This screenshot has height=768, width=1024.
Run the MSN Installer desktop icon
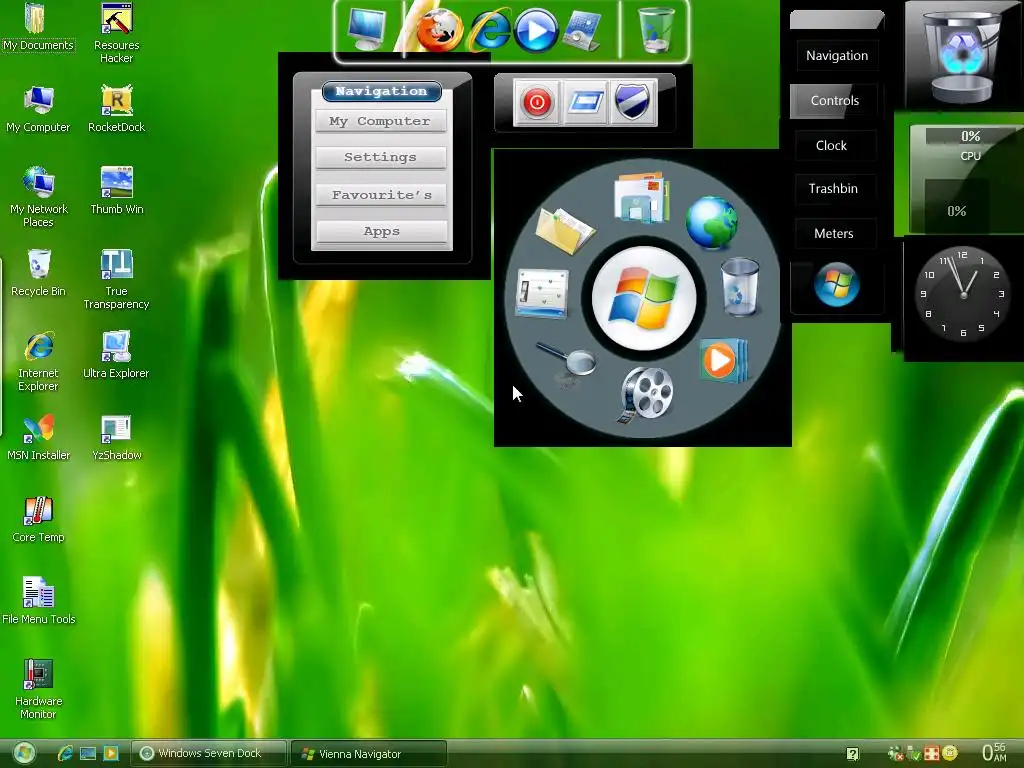click(38, 437)
